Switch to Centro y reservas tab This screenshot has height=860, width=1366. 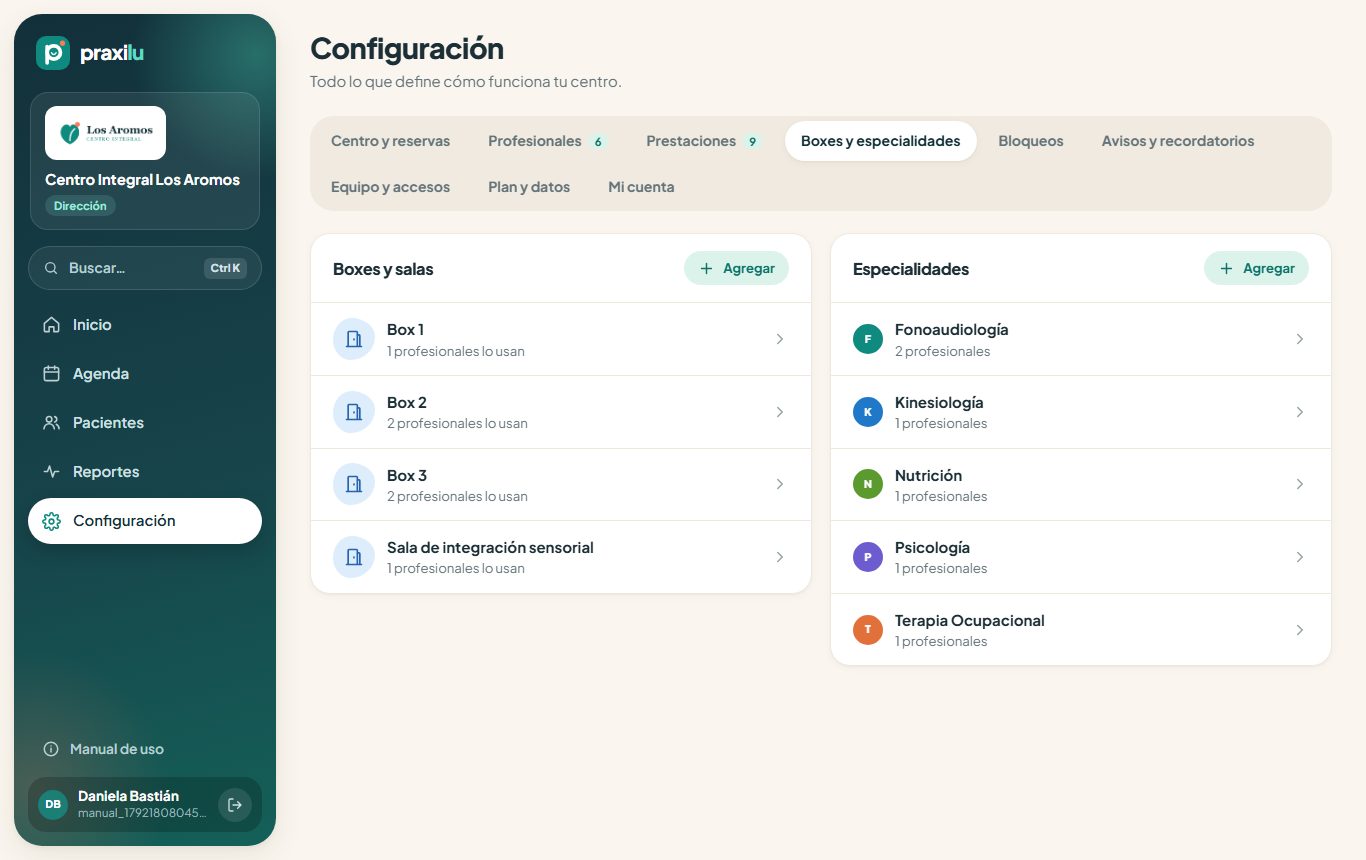pyautogui.click(x=391, y=141)
